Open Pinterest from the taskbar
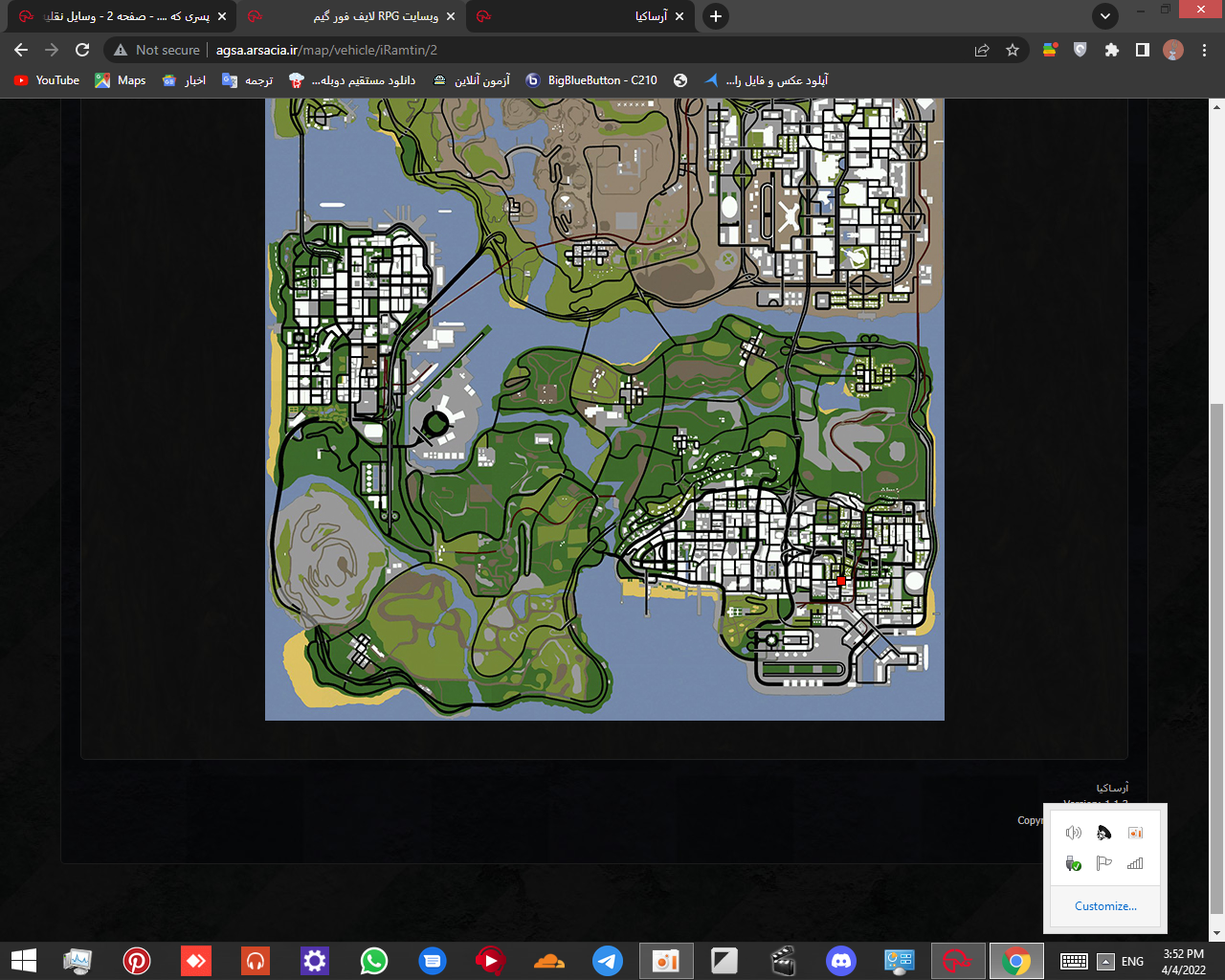The width and height of the screenshot is (1225, 980). pyautogui.click(x=137, y=961)
